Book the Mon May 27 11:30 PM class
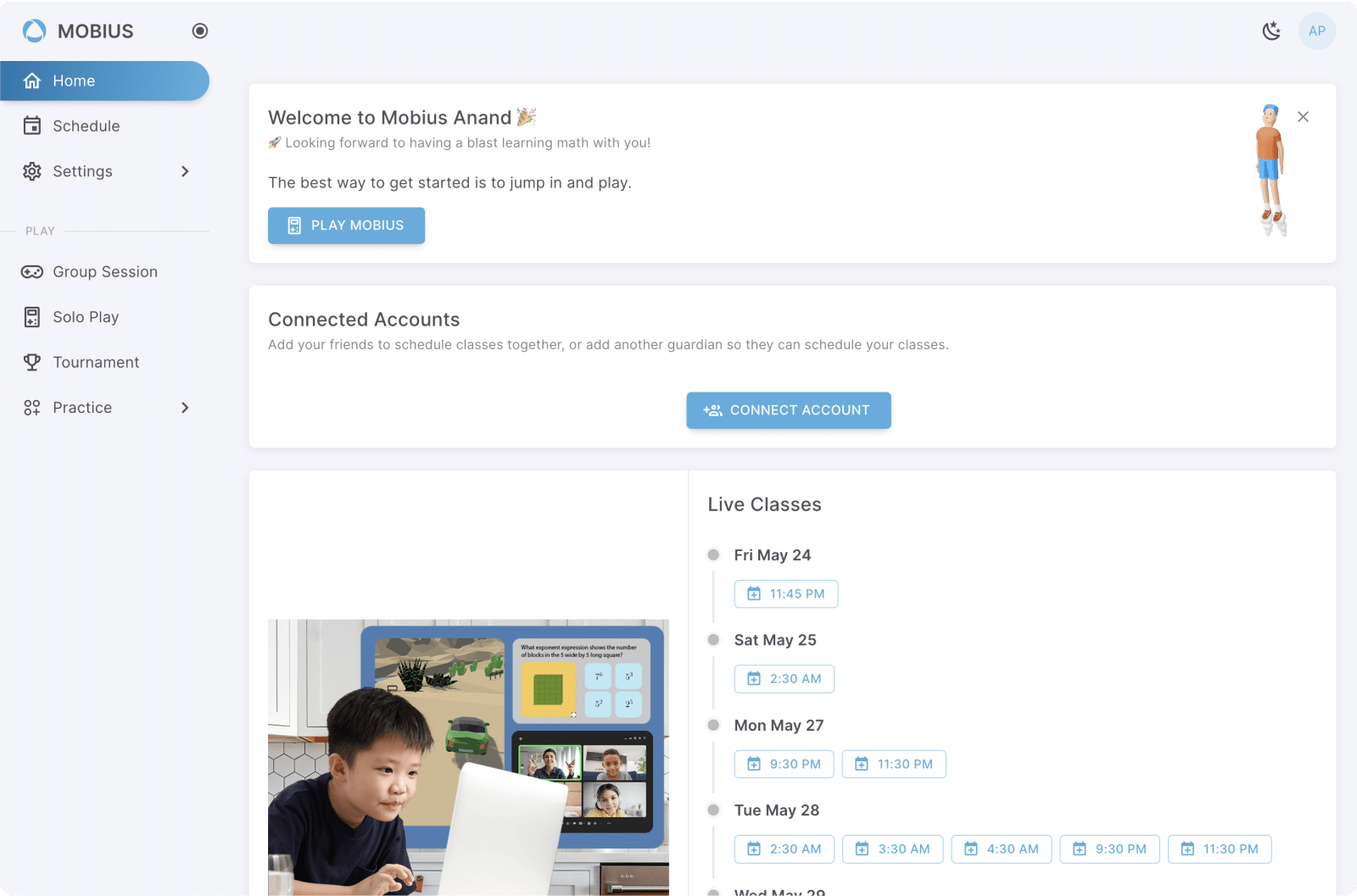 coord(894,764)
